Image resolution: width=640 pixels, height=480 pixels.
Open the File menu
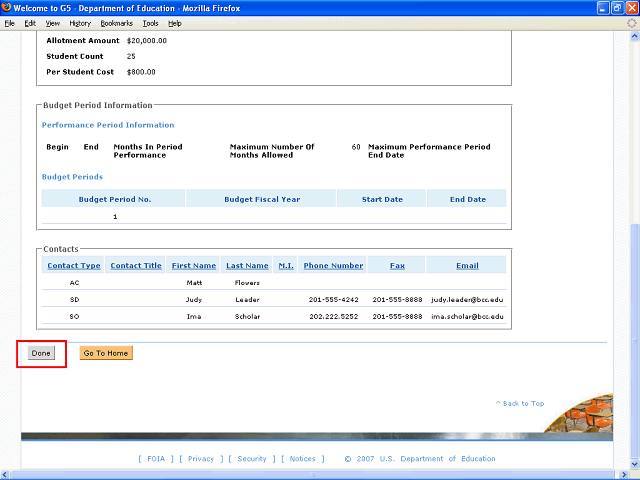10,23
